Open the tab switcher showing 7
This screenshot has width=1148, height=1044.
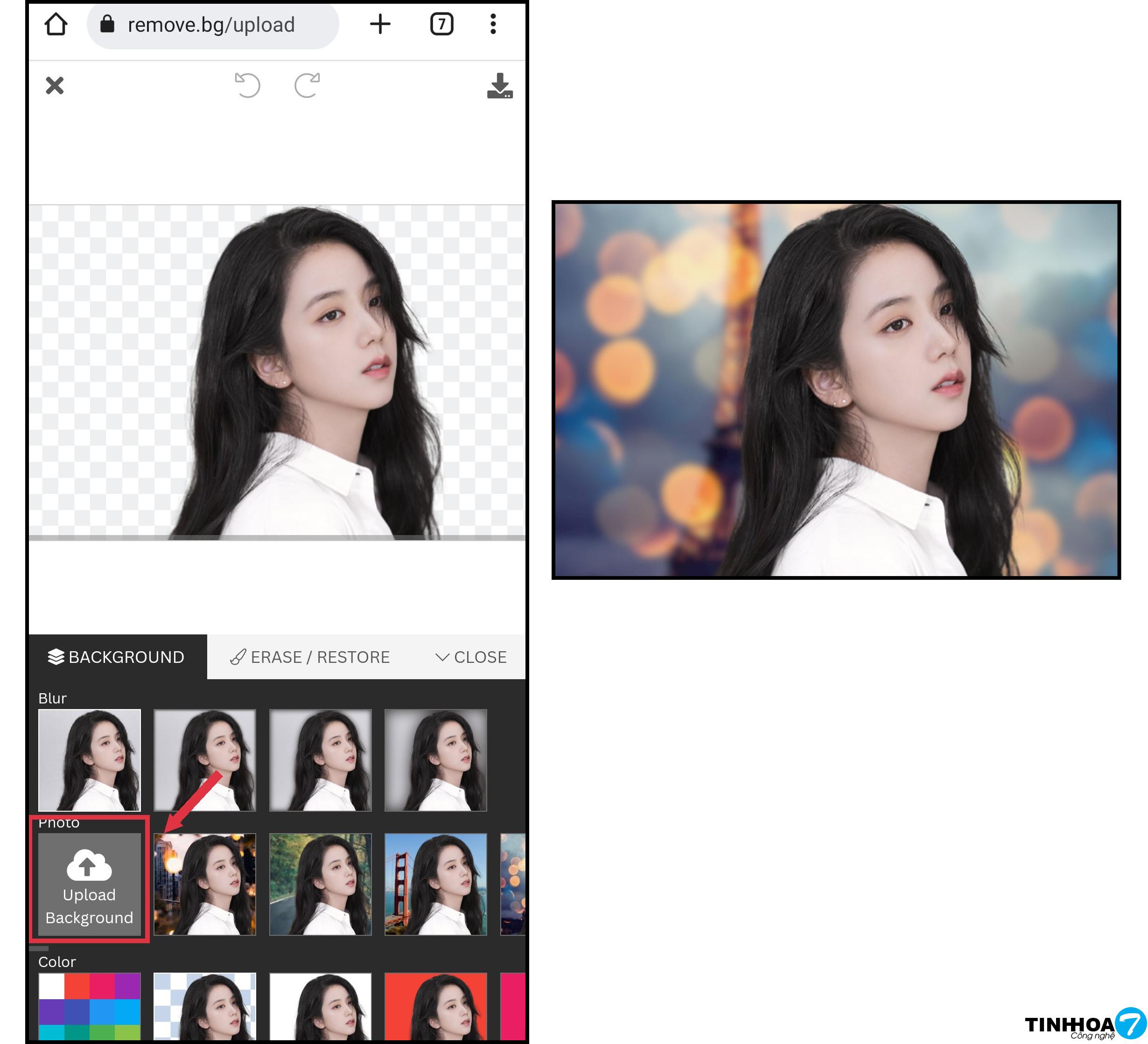(441, 24)
